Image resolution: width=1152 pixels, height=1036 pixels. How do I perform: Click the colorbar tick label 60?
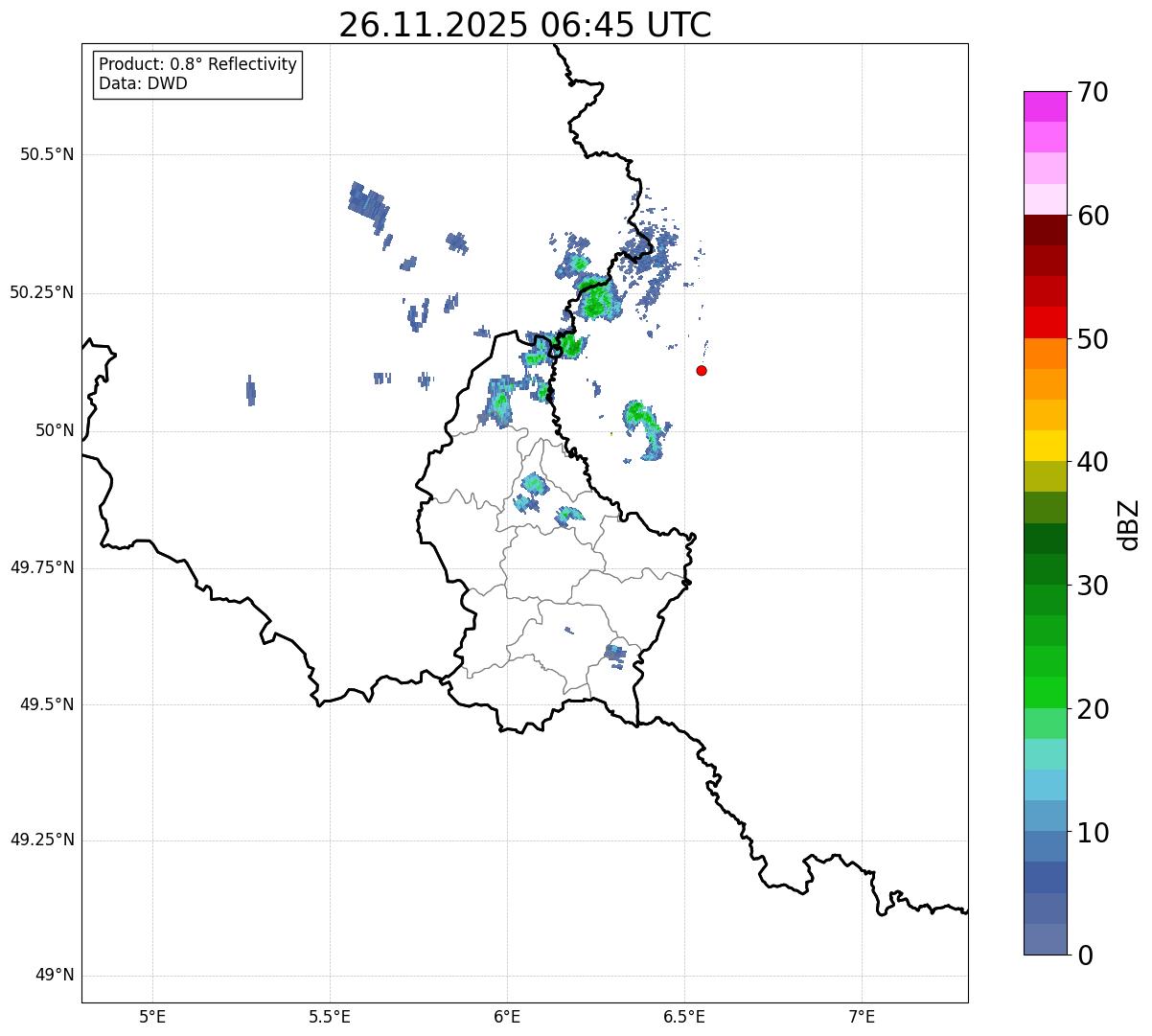(x=1093, y=216)
